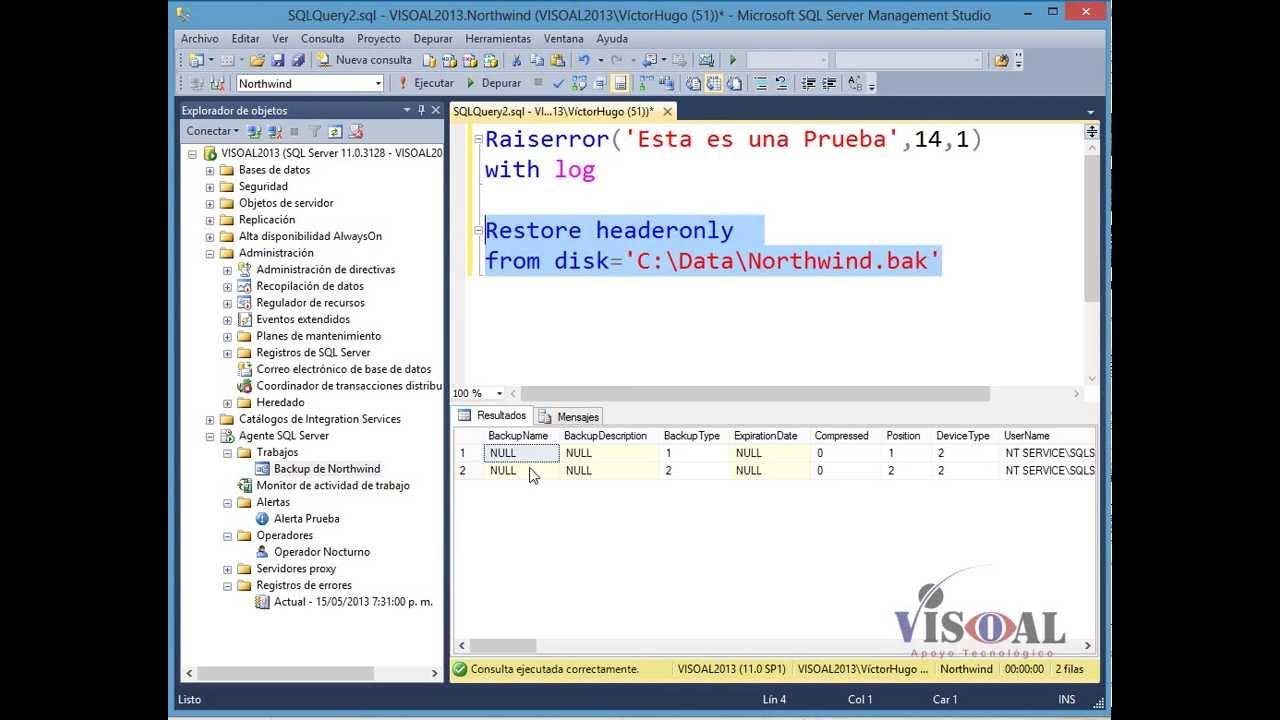Open the Ayuda menu
Screen dimensions: 1280x720
click(x=612, y=38)
